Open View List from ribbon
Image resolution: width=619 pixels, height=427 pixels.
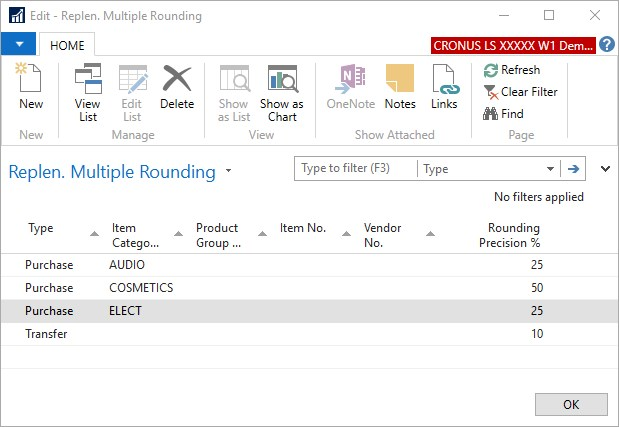click(88, 92)
